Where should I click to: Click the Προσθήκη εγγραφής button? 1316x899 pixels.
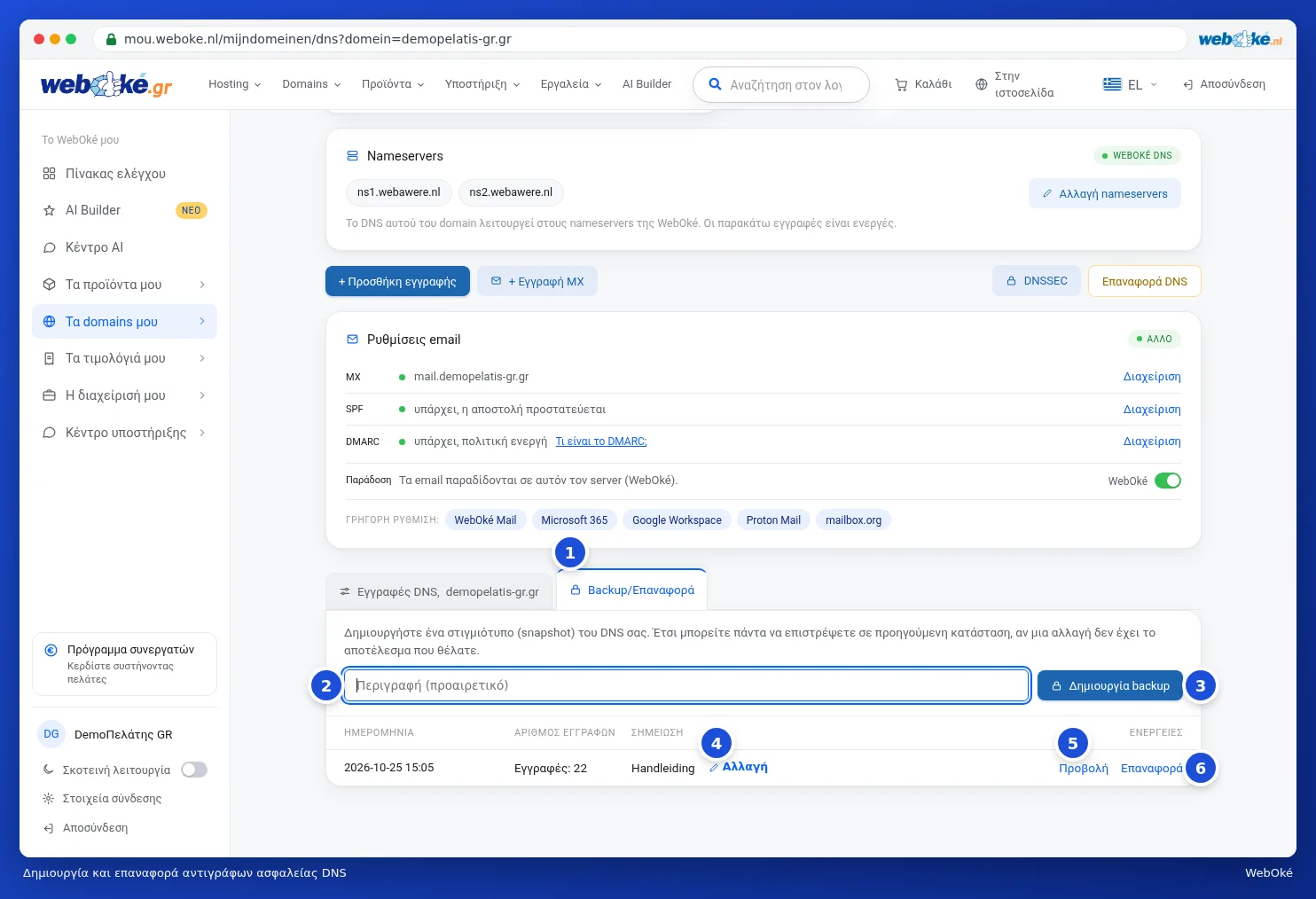point(397,281)
